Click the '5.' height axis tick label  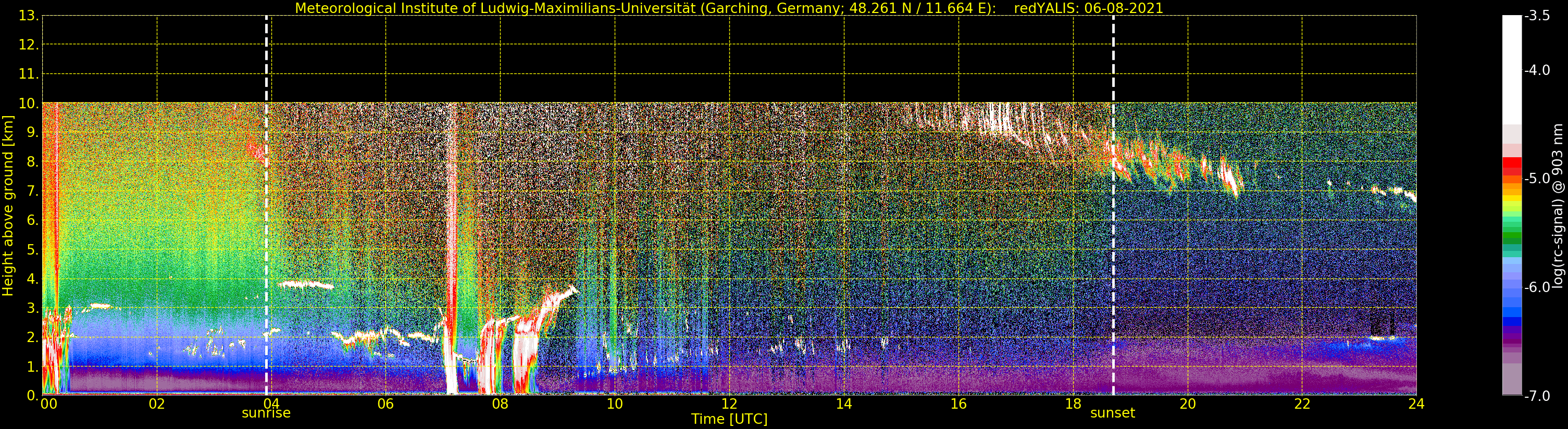coord(32,249)
